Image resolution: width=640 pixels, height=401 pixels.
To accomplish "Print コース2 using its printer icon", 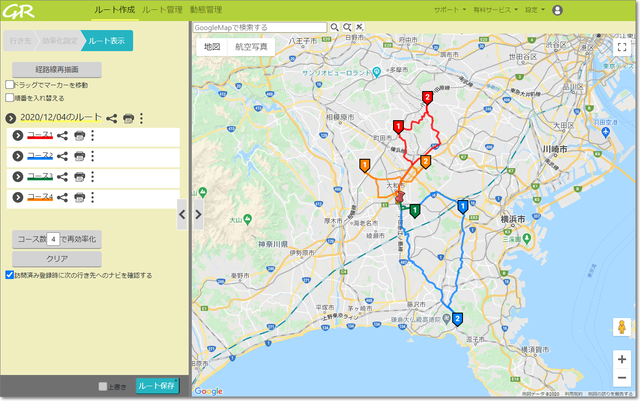I will point(79,157).
